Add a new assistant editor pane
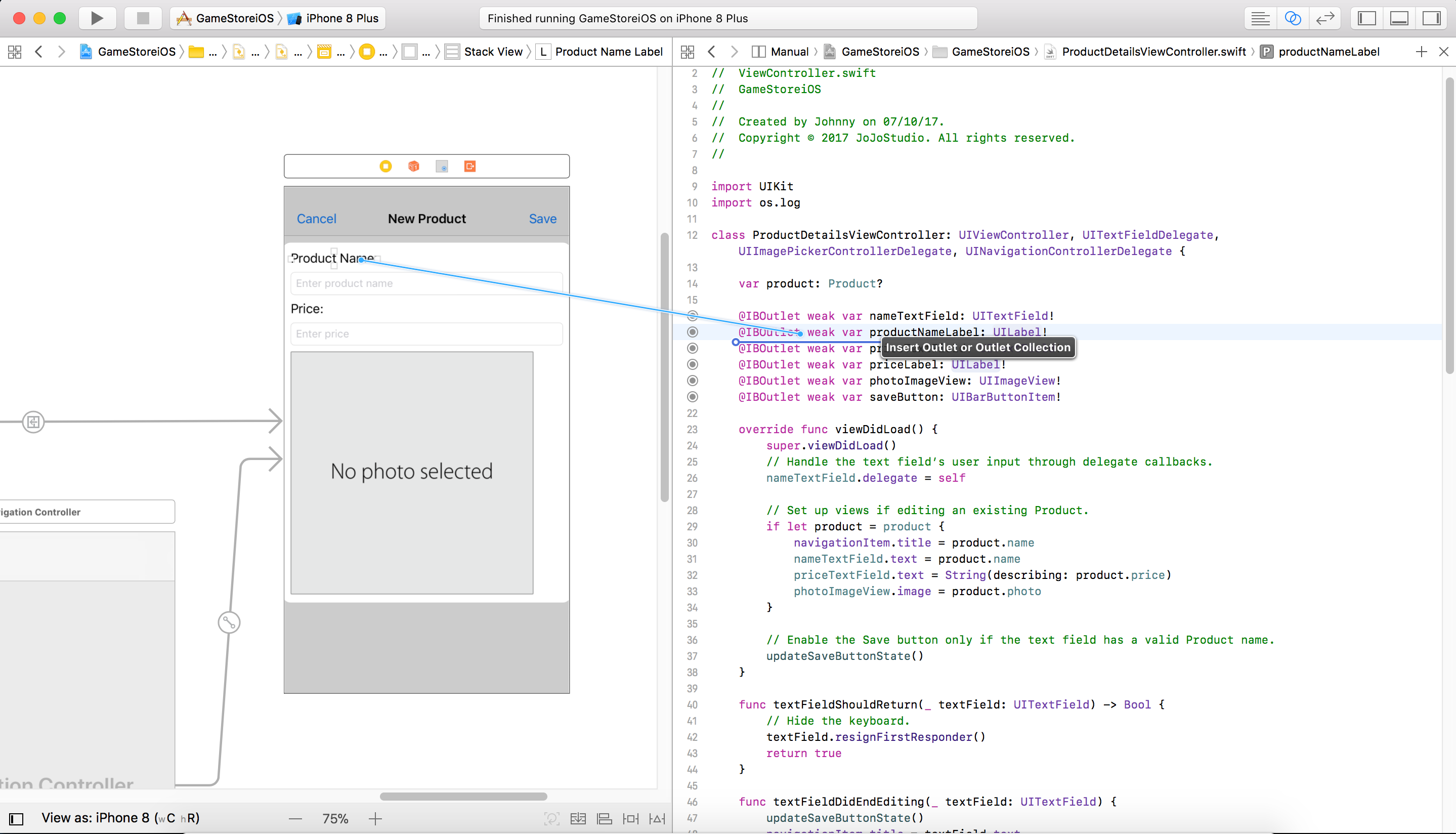1456x834 pixels. click(1421, 52)
